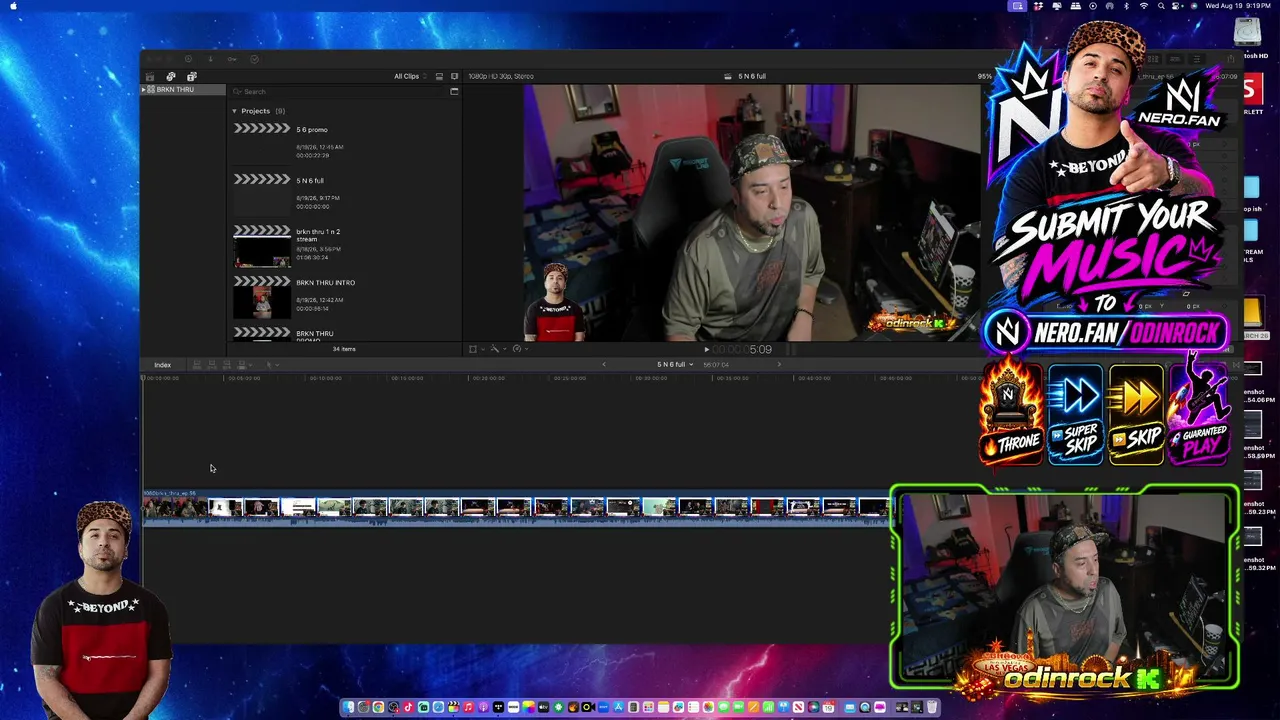Go forward in timeline history
This screenshot has height=720, width=1280.
pyautogui.click(x=779, y=365)
